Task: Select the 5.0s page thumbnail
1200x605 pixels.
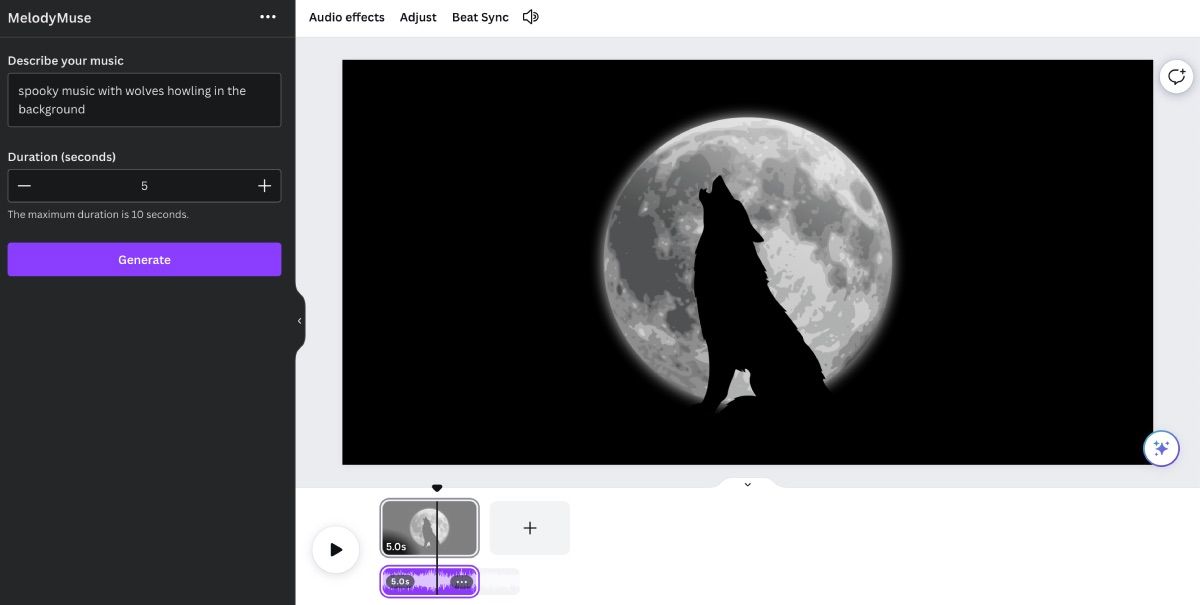Action: pos(428,527)
